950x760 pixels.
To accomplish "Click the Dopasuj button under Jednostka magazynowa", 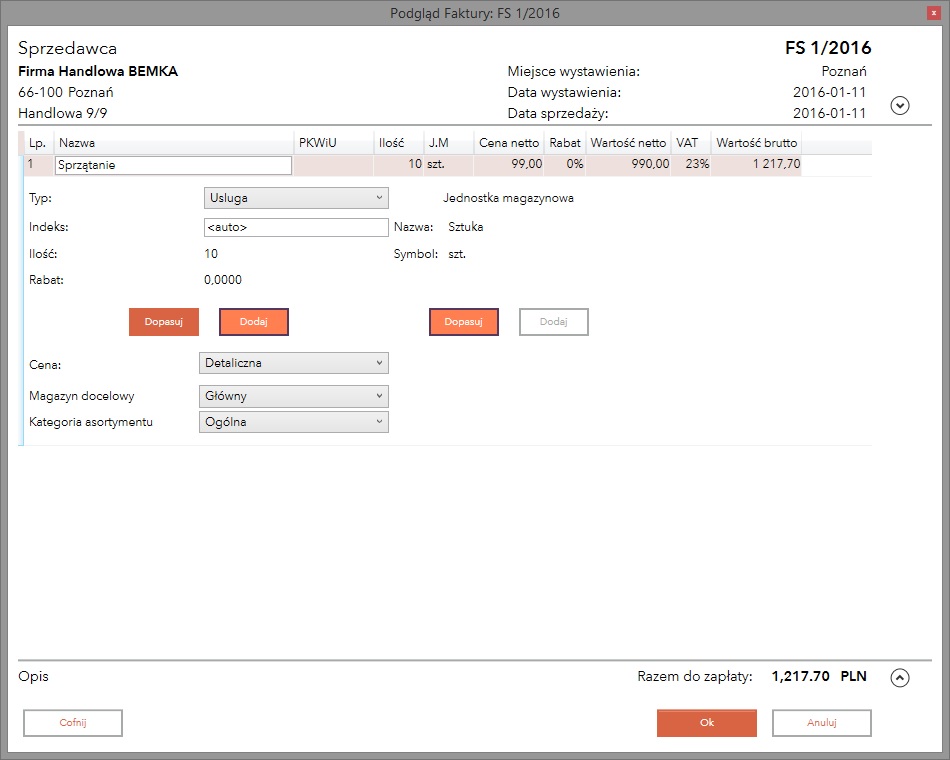I will coord(463,322).
